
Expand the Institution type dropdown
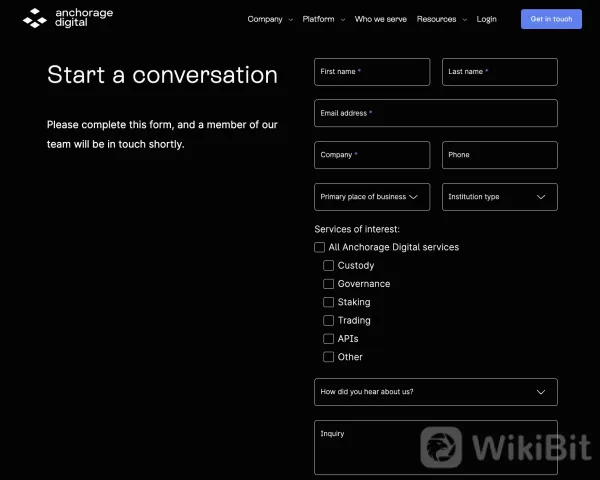point(500,197)
